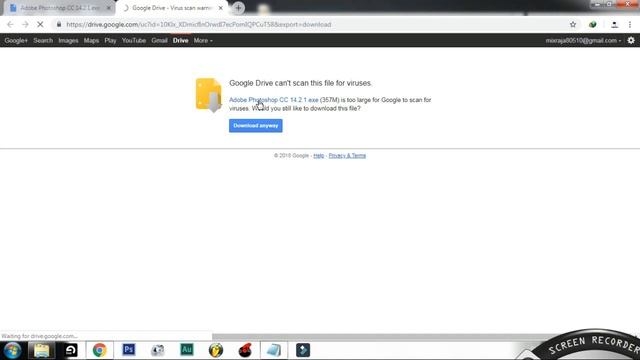
Task: Open Maps in the Google bar
Action: pyautogui.click(x=91, y=40)
